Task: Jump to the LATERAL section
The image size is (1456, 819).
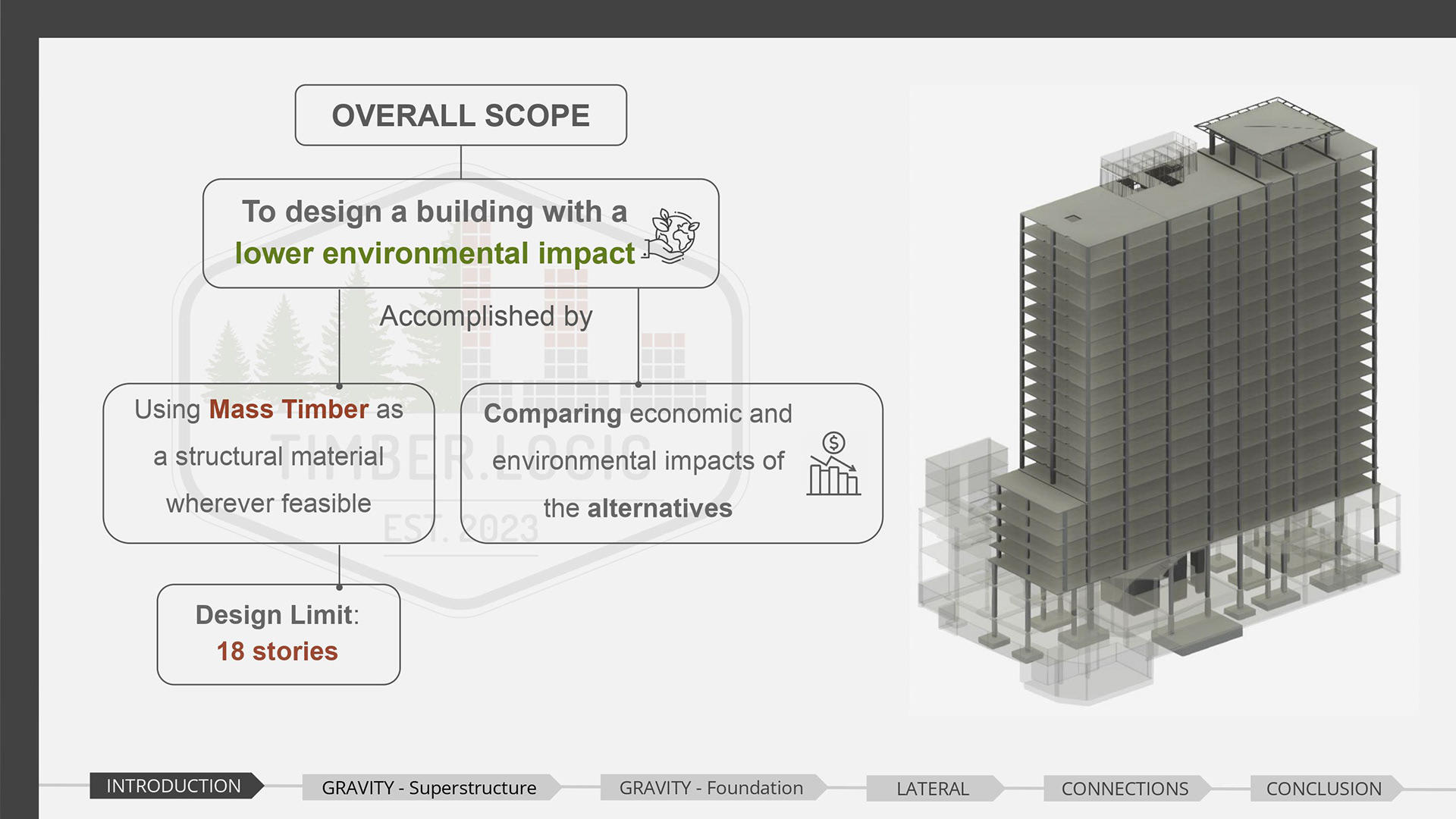Action: 934,788
